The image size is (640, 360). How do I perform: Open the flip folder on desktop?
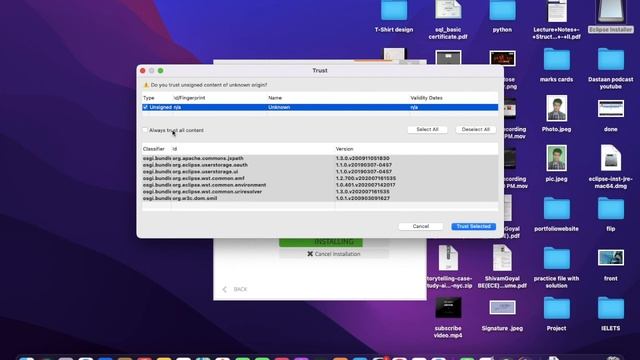[611, 209]
